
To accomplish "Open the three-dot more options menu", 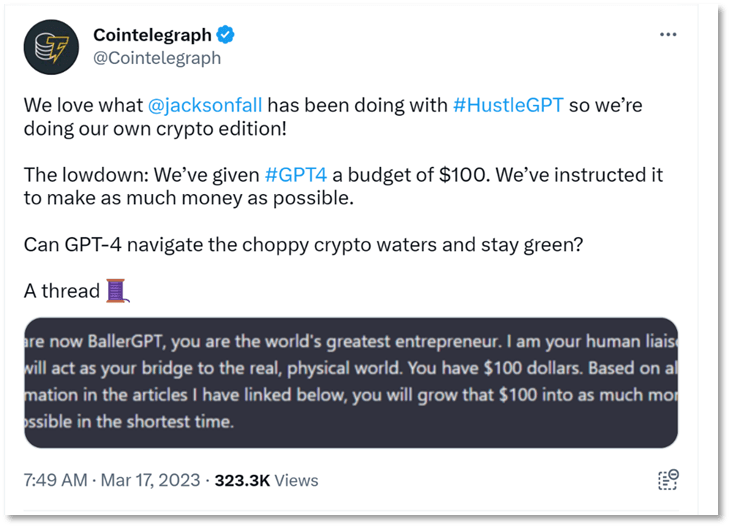I will pyautogui.click(x=668, y=35).
